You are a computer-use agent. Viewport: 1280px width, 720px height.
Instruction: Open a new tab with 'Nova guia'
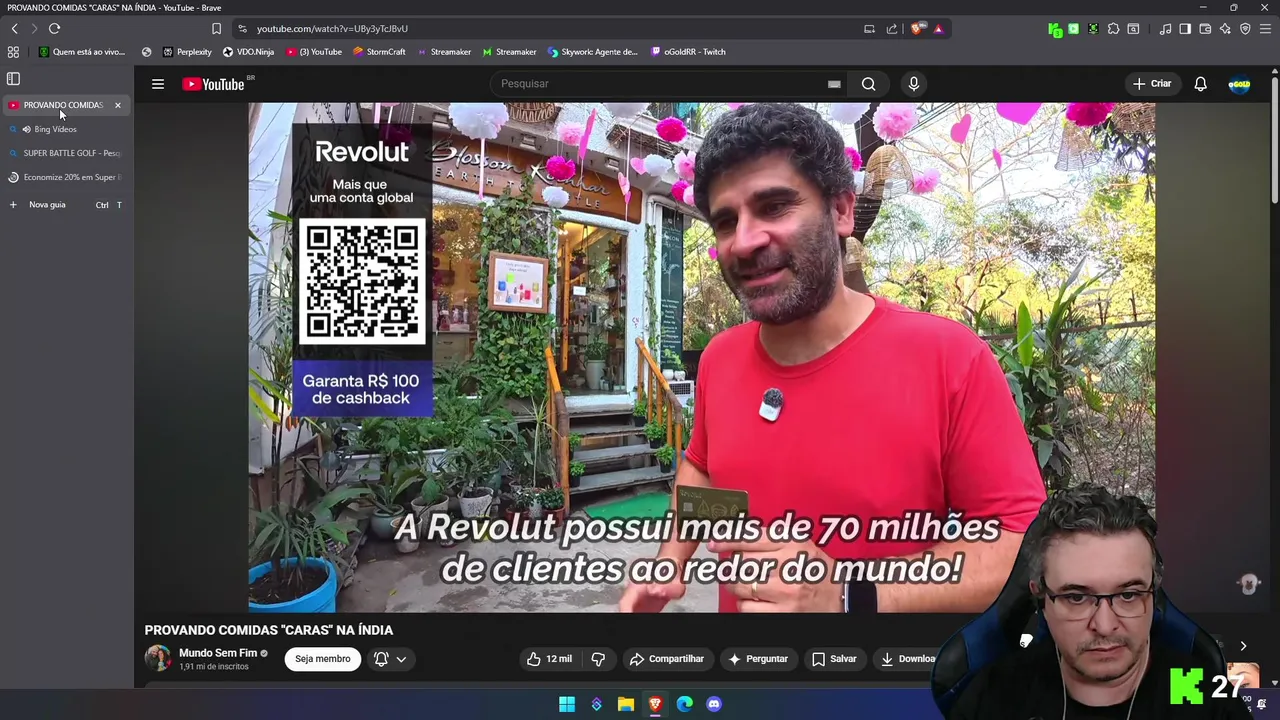coord(66,205)
